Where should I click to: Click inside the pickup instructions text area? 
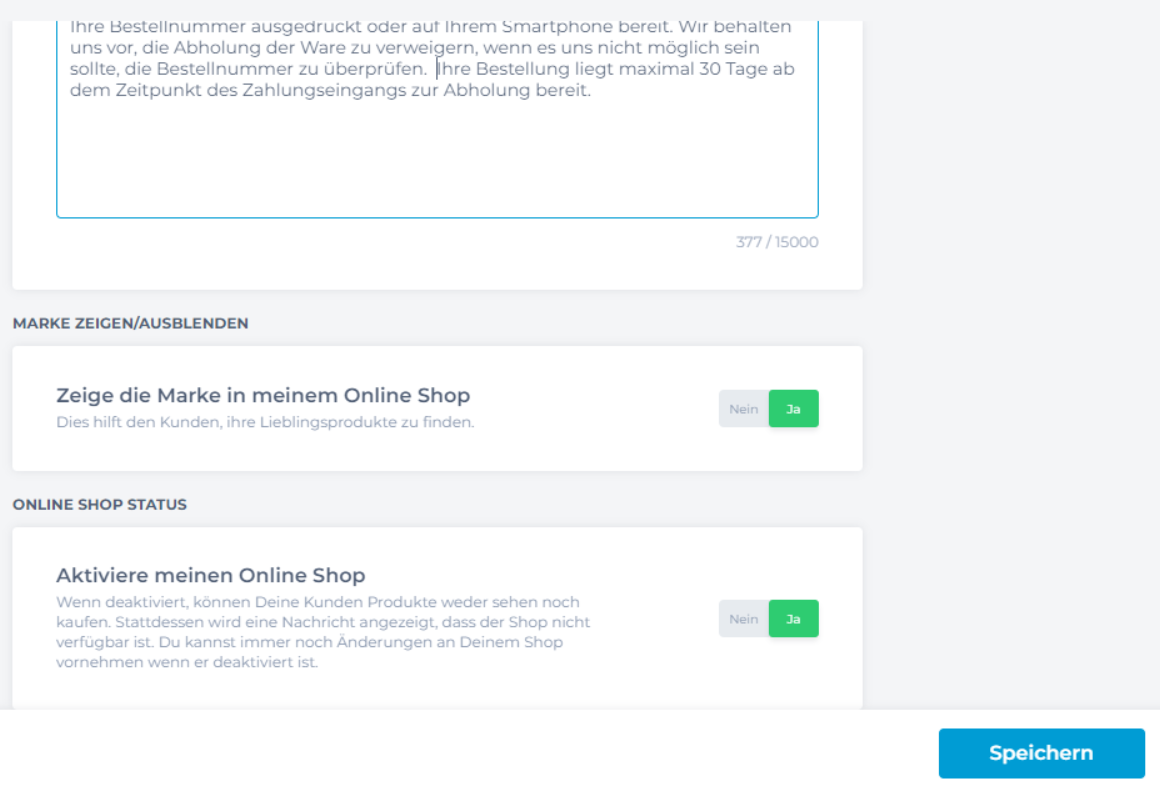click(x=437, y=118)
